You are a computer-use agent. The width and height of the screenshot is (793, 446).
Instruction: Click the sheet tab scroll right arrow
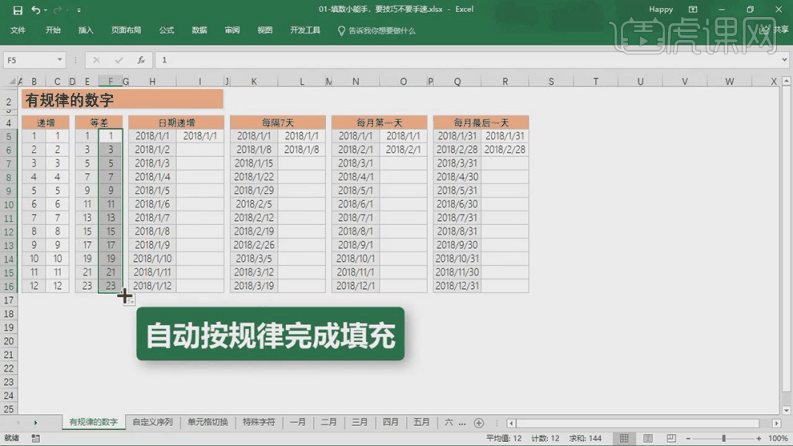pyautogui.click(x=35, y=423)
